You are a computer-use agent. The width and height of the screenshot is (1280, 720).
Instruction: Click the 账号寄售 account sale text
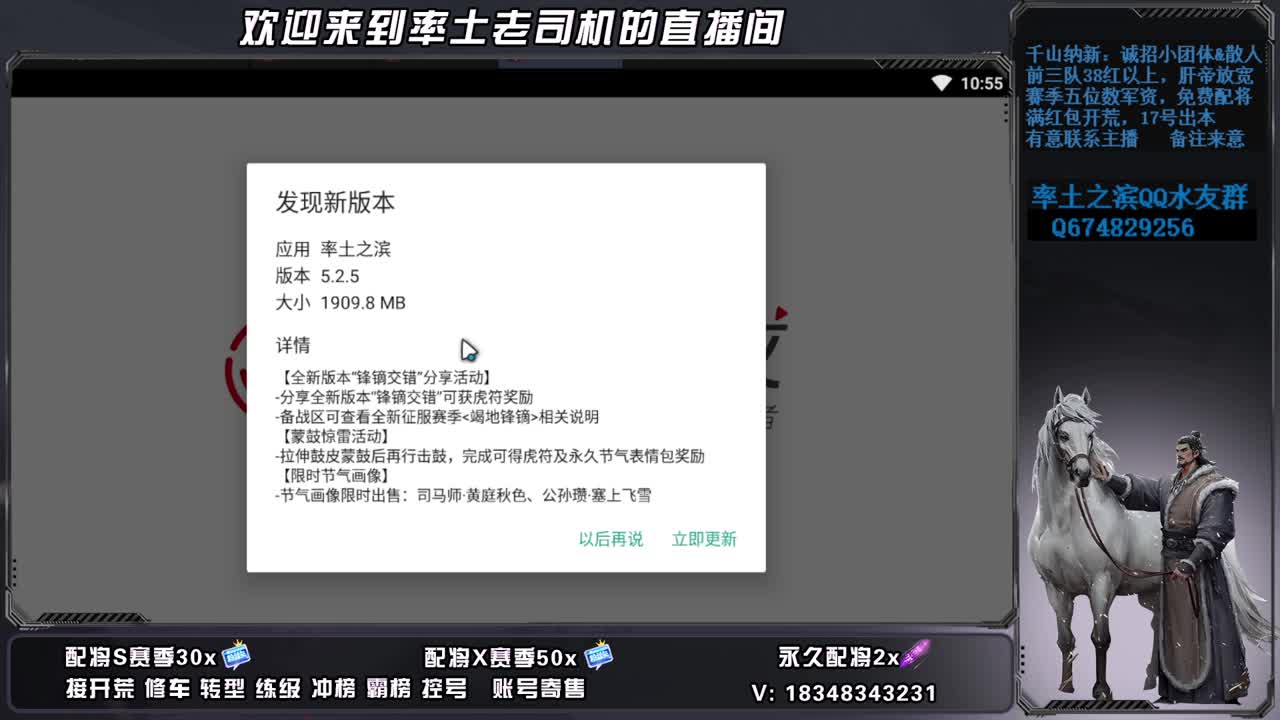tap(539, 689)
